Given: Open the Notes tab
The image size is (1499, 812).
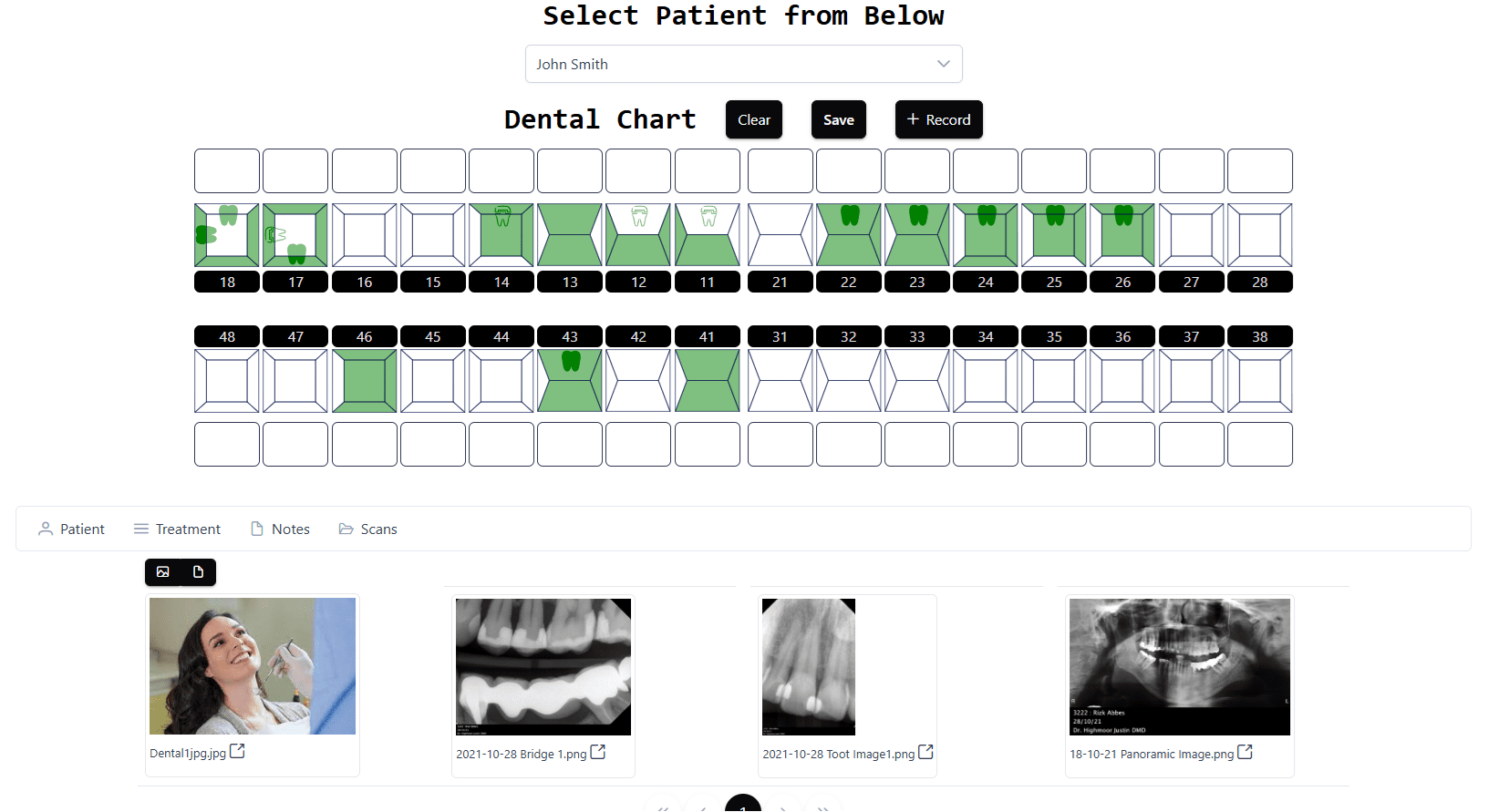Looking at the screenshot, I should click(280, 529).
